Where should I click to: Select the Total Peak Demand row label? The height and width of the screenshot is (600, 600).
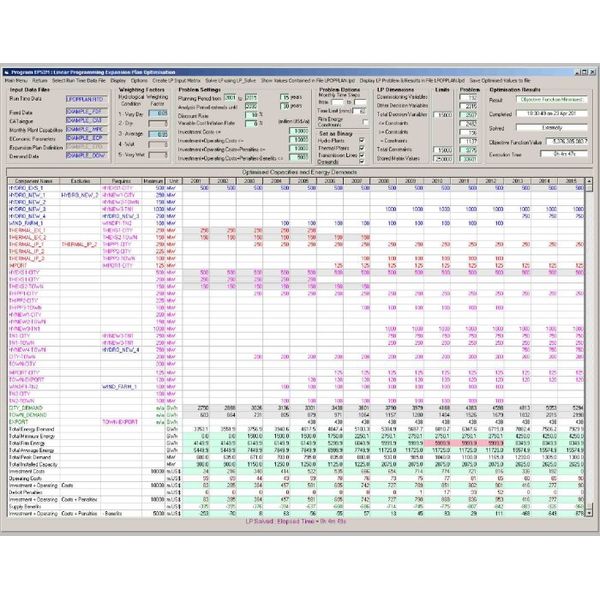pos(30,457)
